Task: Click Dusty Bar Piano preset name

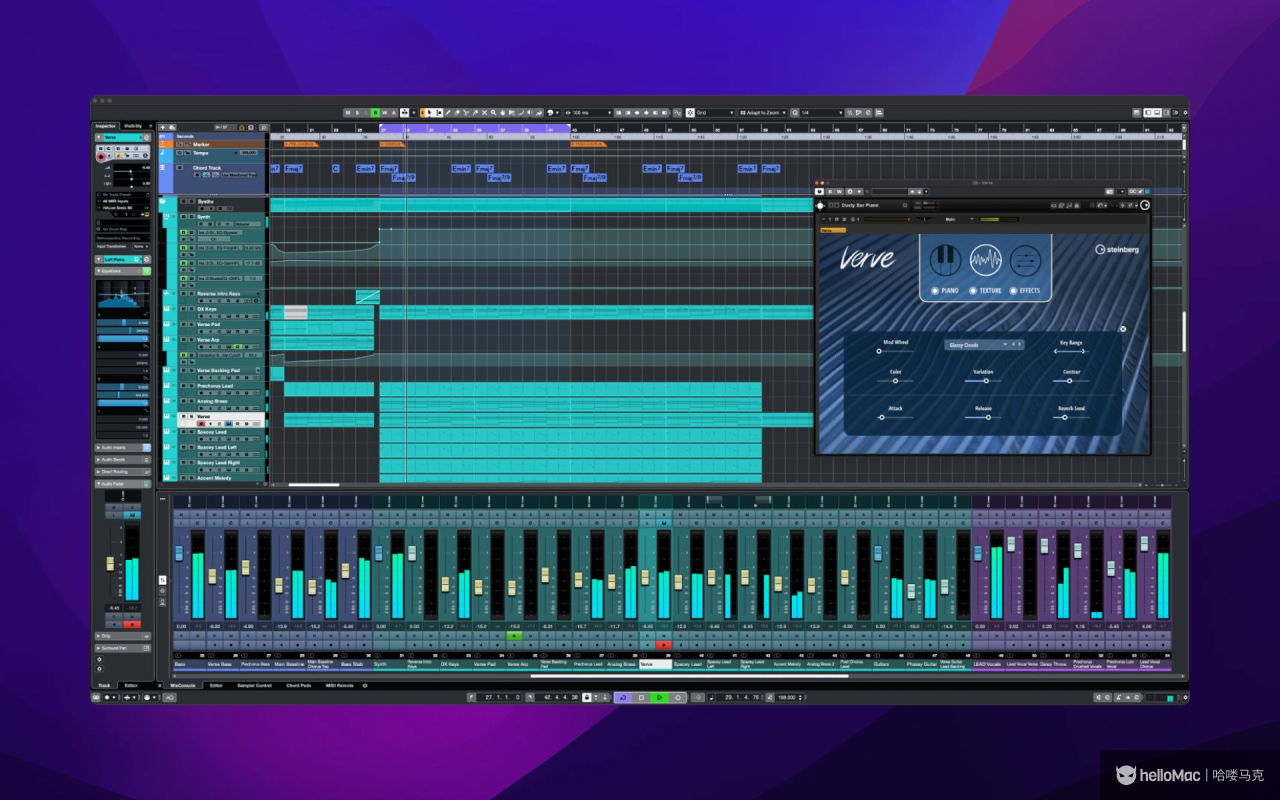Action: pos(860,205)
